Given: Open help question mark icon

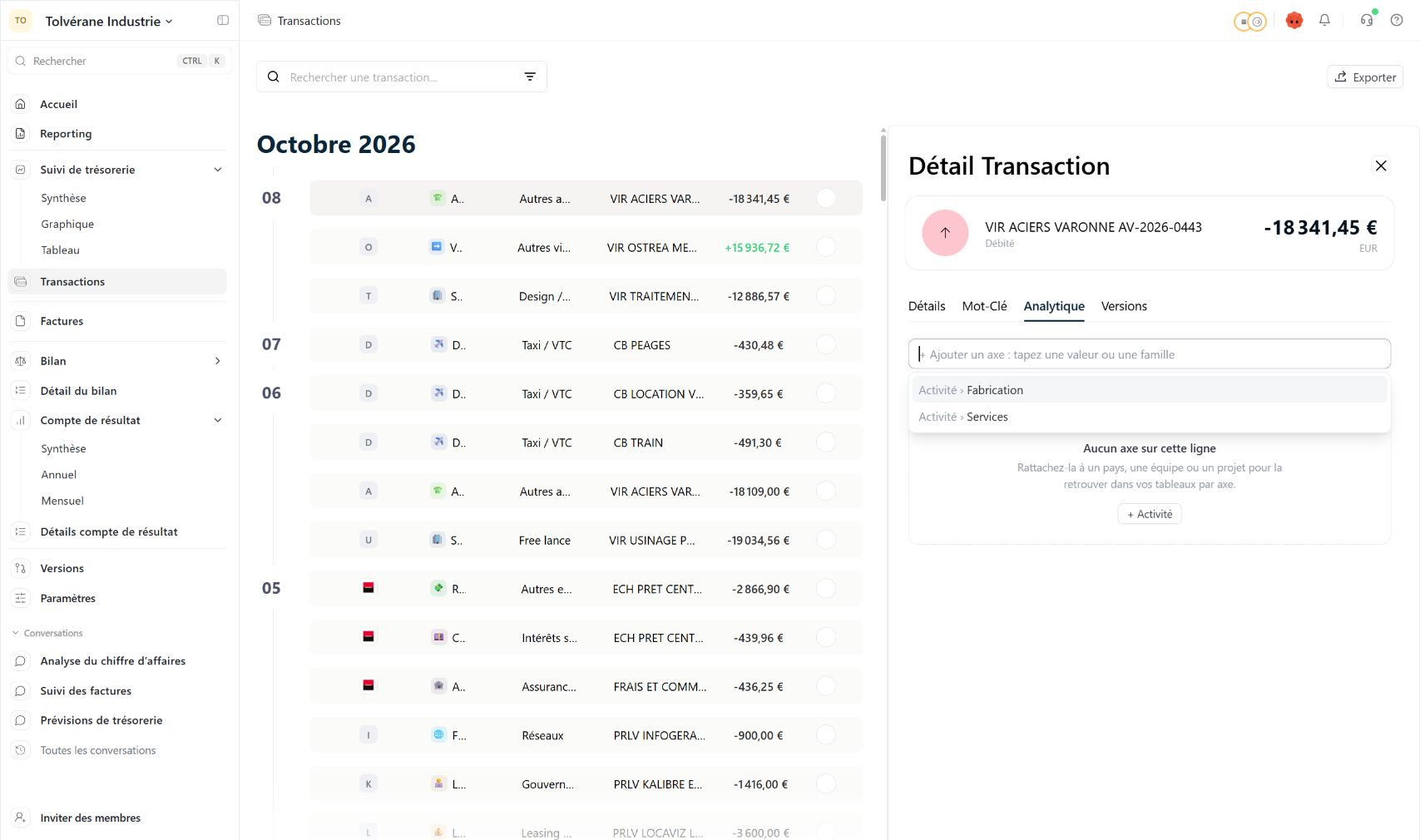Looking at the screenshot, I should (x=1397, y=21).
